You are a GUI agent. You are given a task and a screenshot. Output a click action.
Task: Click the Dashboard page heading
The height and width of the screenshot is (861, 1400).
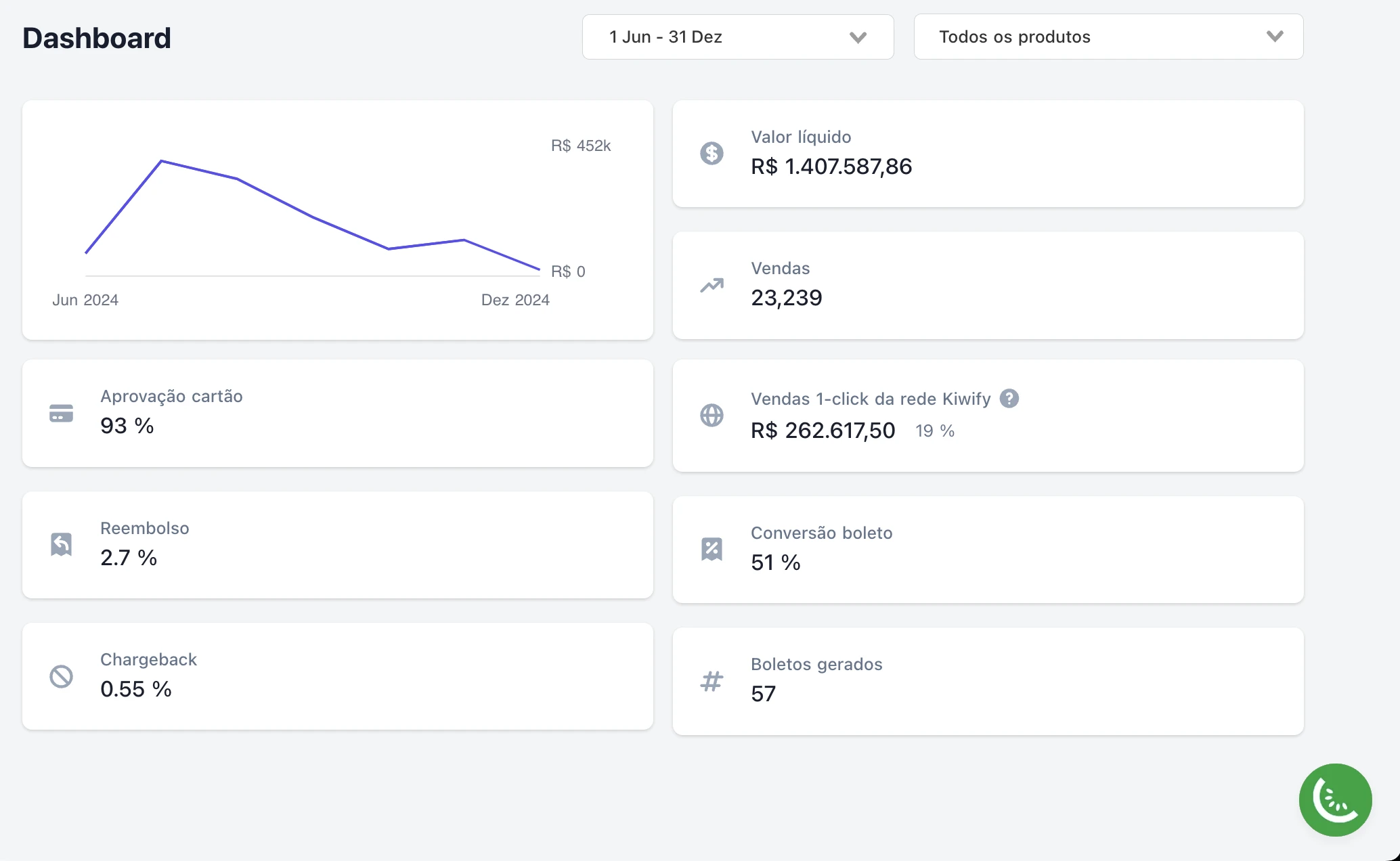(97, 38)
